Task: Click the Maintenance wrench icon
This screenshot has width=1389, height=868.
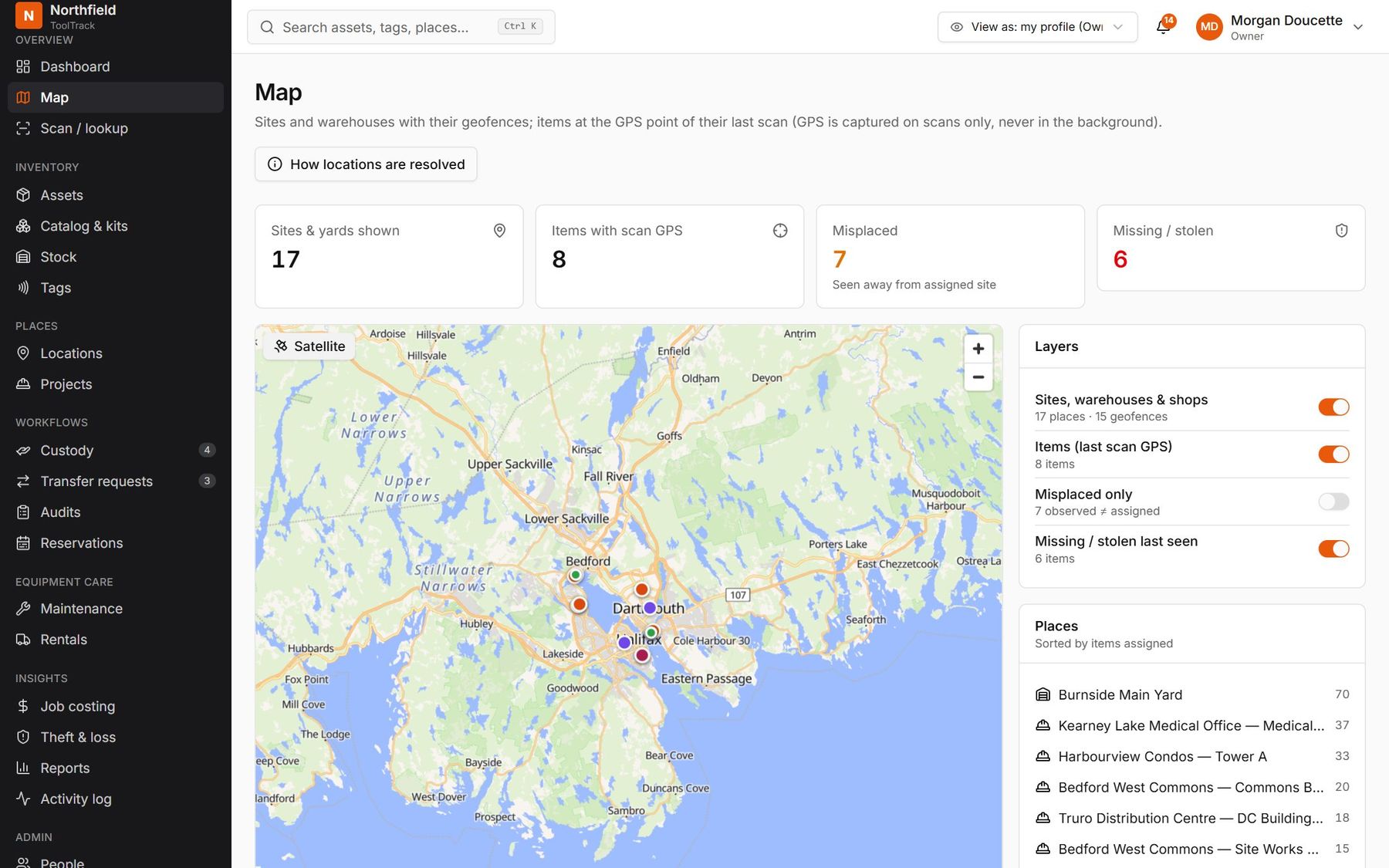Action: click(23, 609)
